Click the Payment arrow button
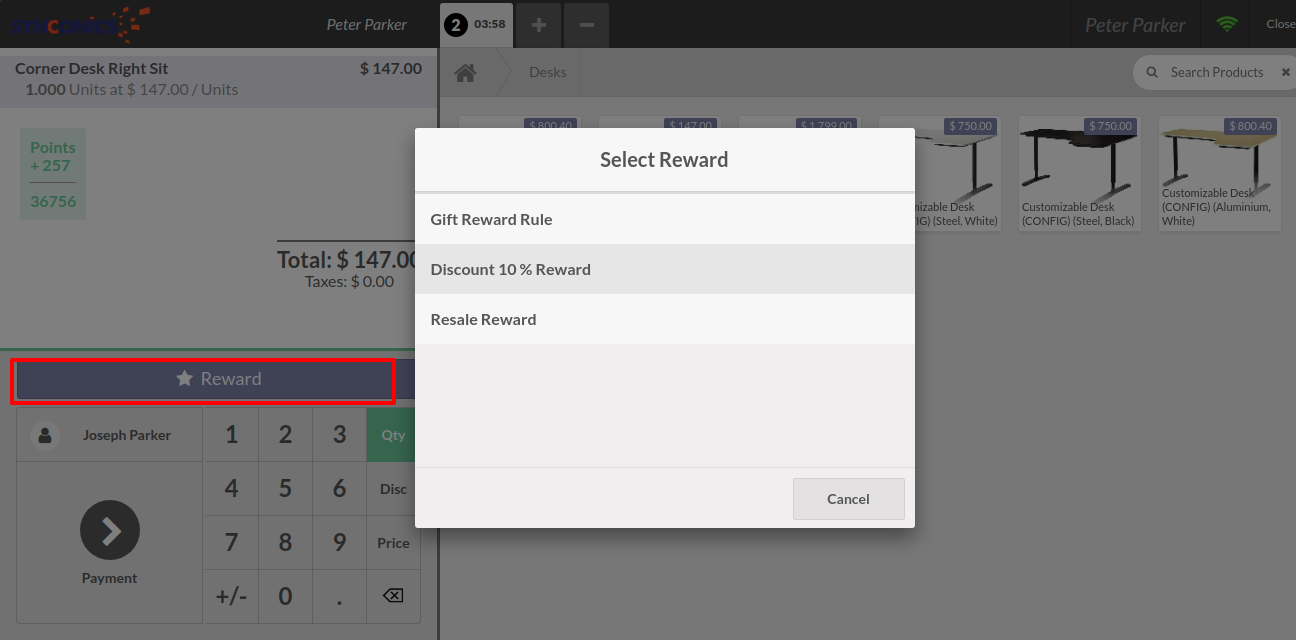This screenshot has height=640, width=1296. click(x=110, y=531)
